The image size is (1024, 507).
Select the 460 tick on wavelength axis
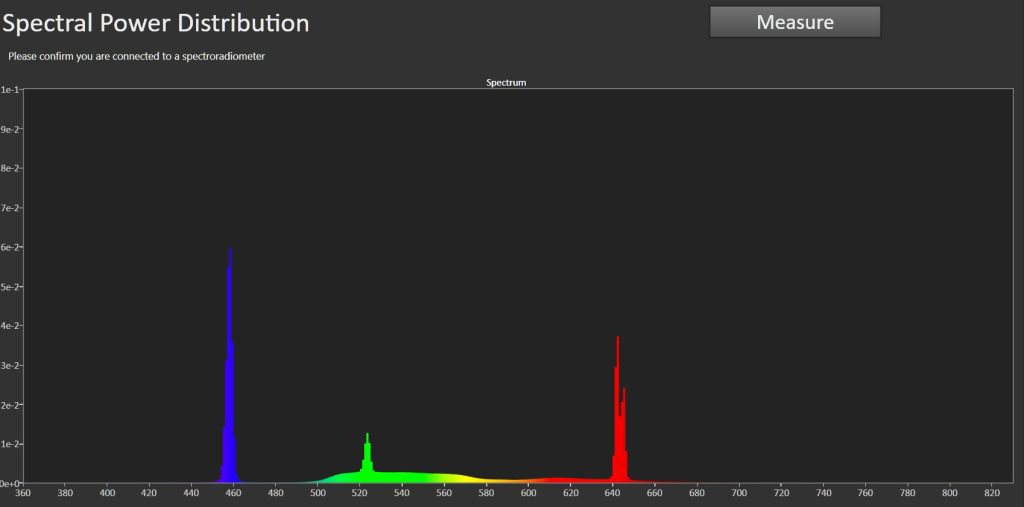234,493
